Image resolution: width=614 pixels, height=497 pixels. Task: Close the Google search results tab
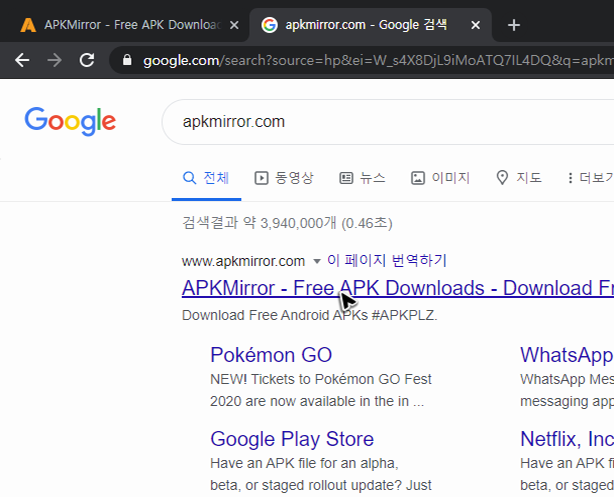pos(475,25)
